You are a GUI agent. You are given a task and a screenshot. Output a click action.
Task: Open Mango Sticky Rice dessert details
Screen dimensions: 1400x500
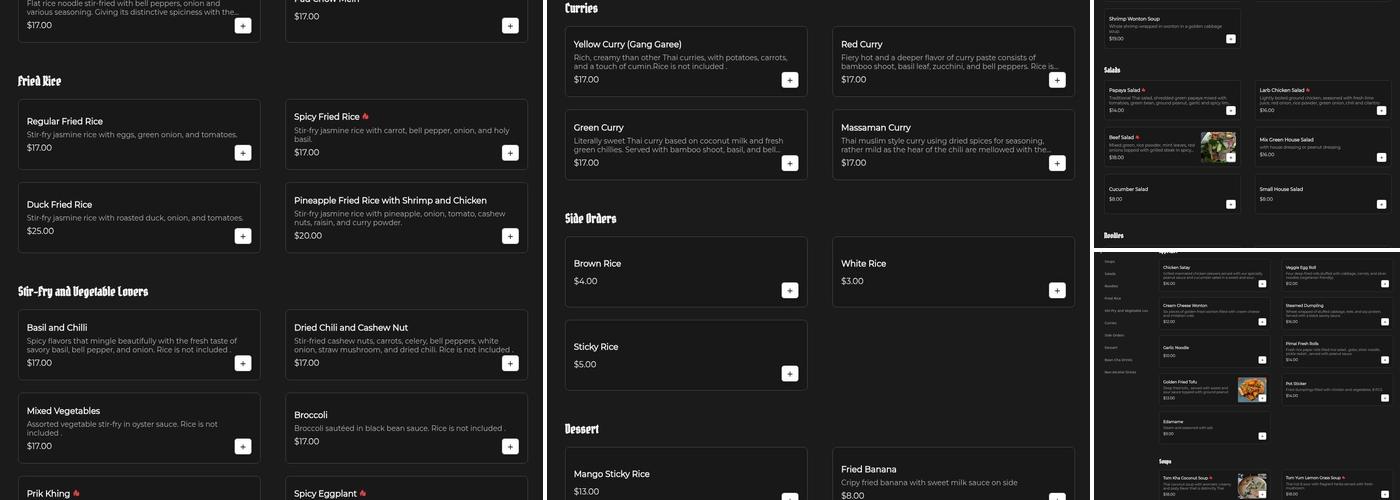click(611, 474)
